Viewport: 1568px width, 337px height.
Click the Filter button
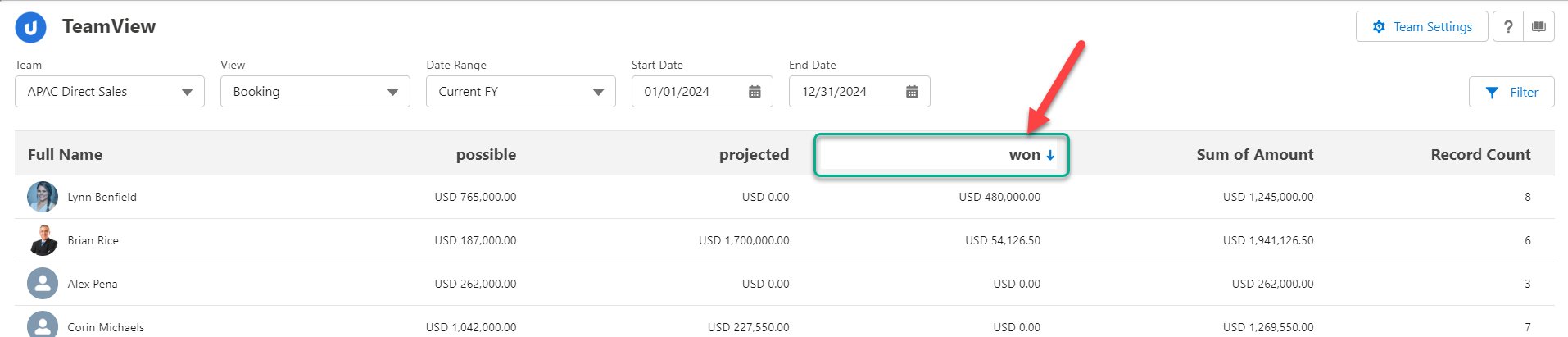(x=1511, y=92)
